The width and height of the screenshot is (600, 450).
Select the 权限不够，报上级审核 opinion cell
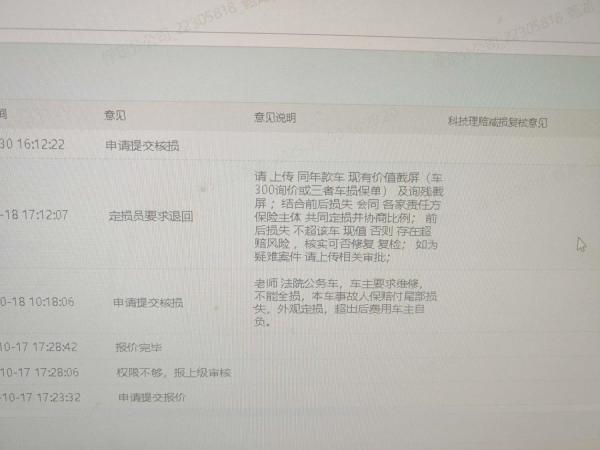click(173, 372)
